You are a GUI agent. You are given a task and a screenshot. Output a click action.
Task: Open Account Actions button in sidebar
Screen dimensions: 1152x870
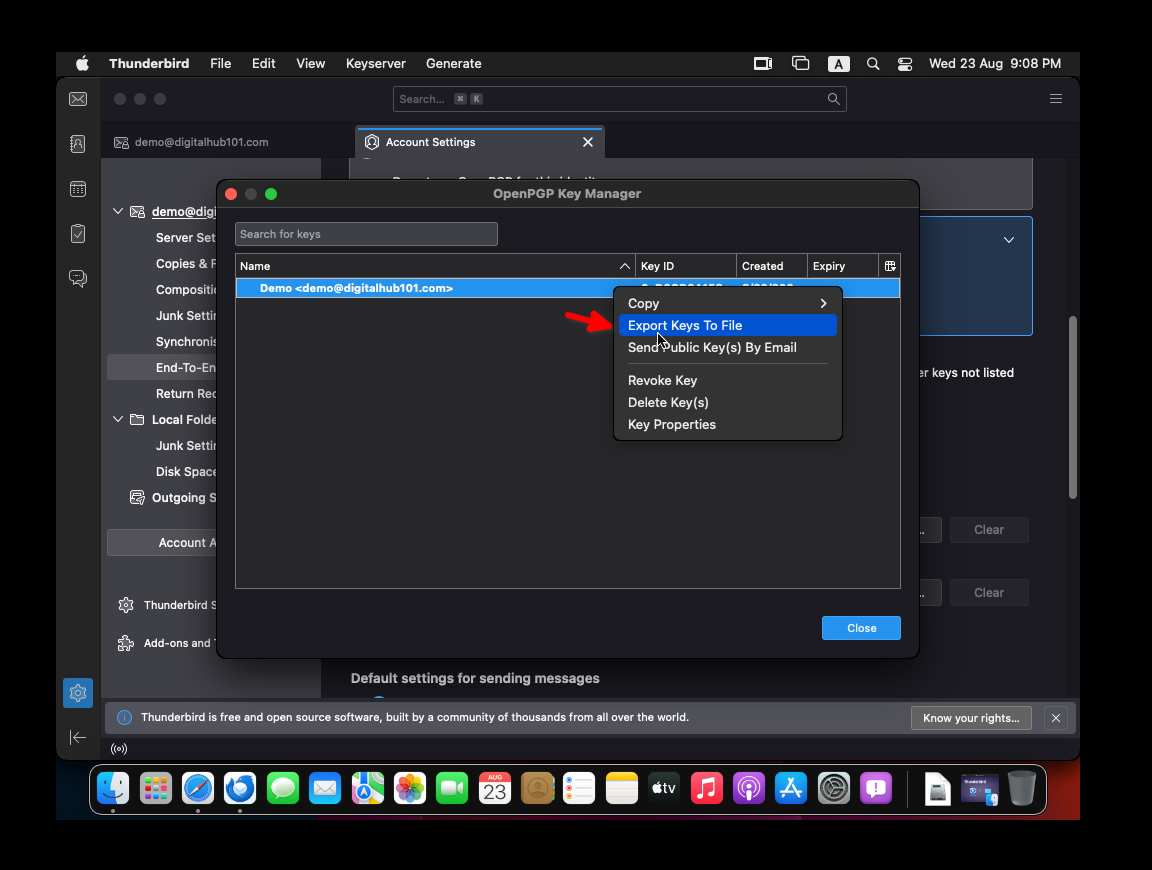point(162,543)
